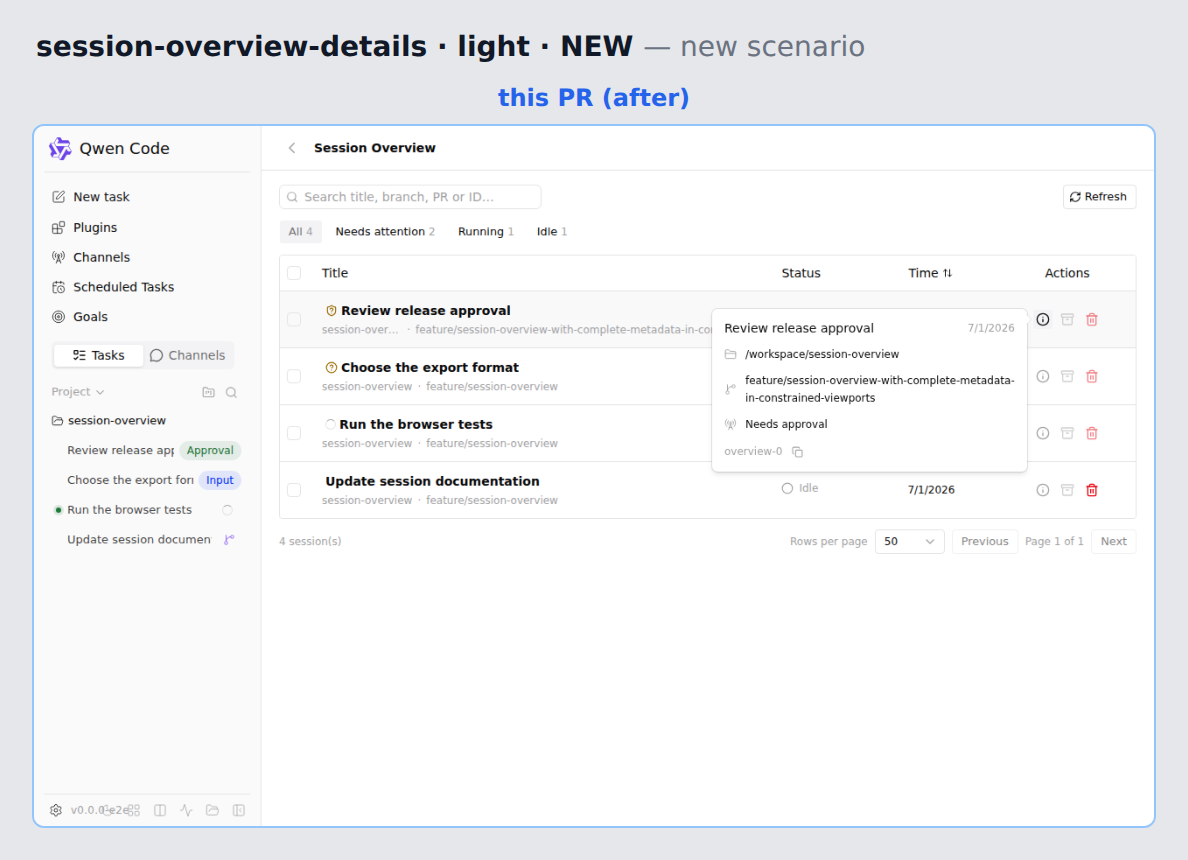Viewport: 1188px width, 860px height.
Task: Check the Review release approval row checkbox
Action: pos(294,320)
